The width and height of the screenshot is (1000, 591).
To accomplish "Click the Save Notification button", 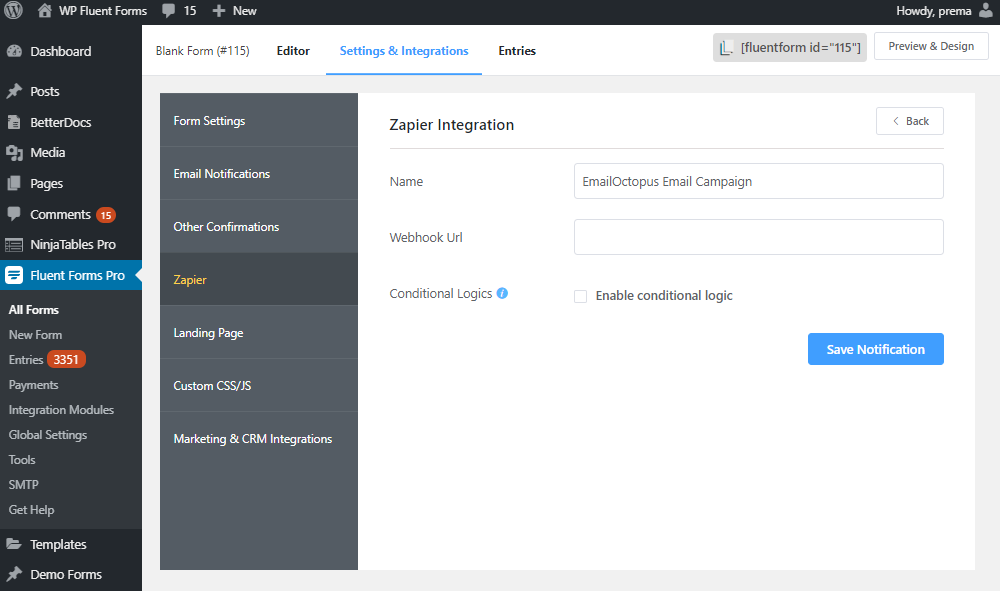I will (x=876, y=349).
